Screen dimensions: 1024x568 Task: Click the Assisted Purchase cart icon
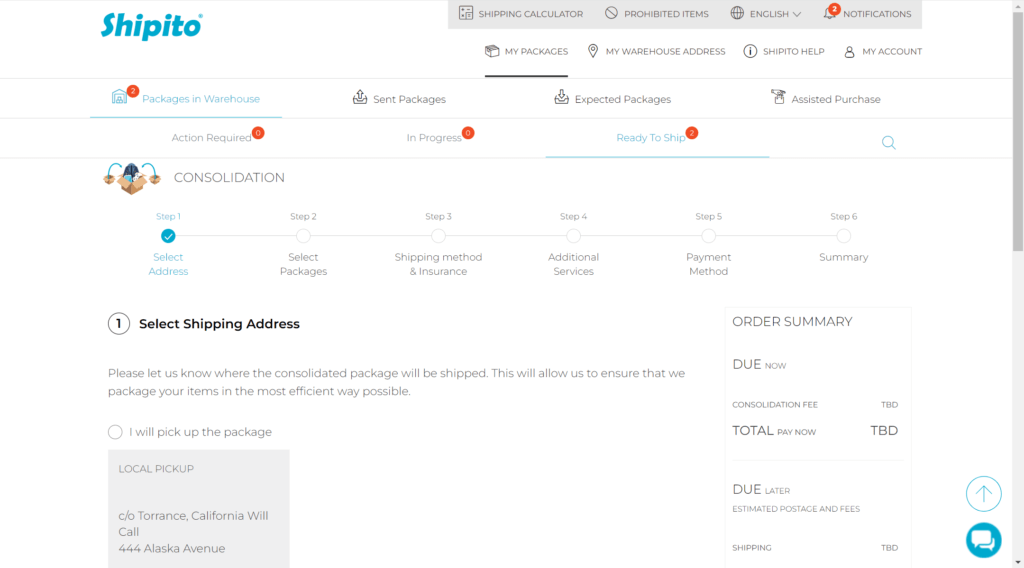tap(778, 97)
